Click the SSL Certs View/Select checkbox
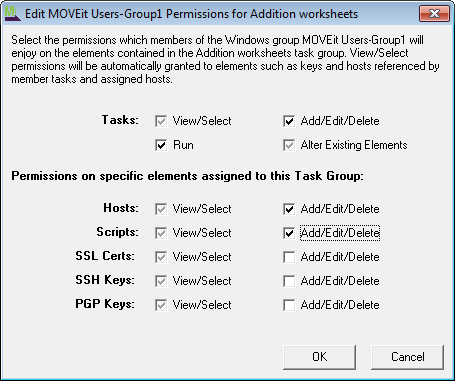 161,257
